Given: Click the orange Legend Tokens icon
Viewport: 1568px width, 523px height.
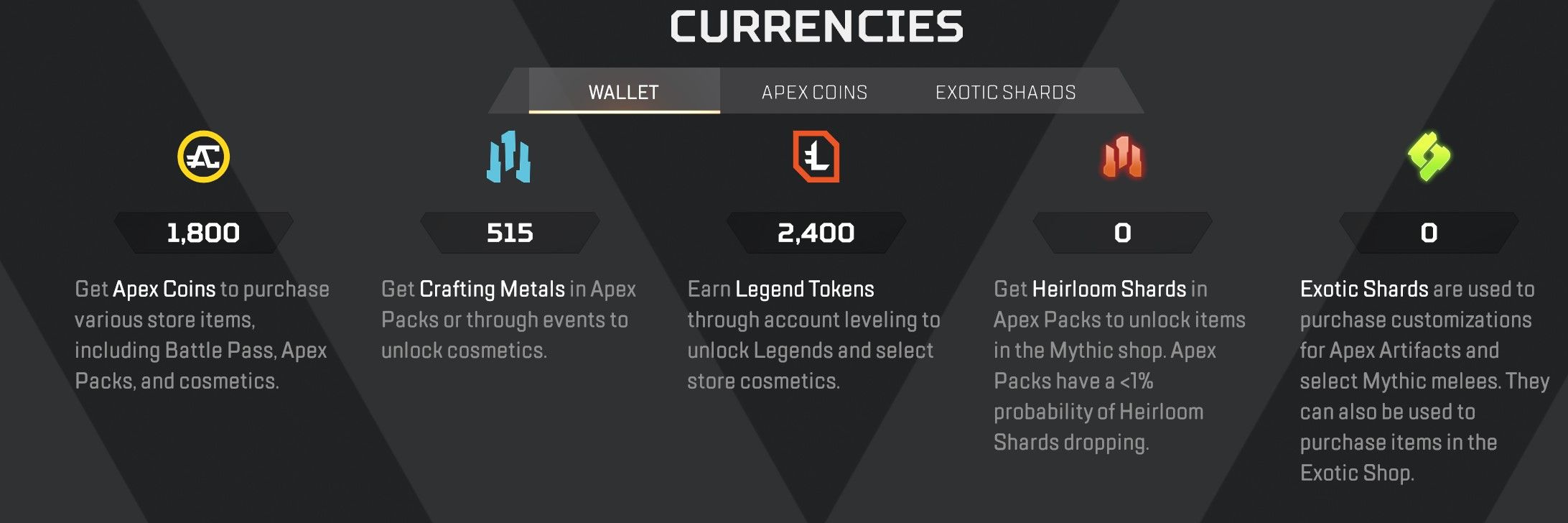Looking at the screenshot, I should point(816,157).
